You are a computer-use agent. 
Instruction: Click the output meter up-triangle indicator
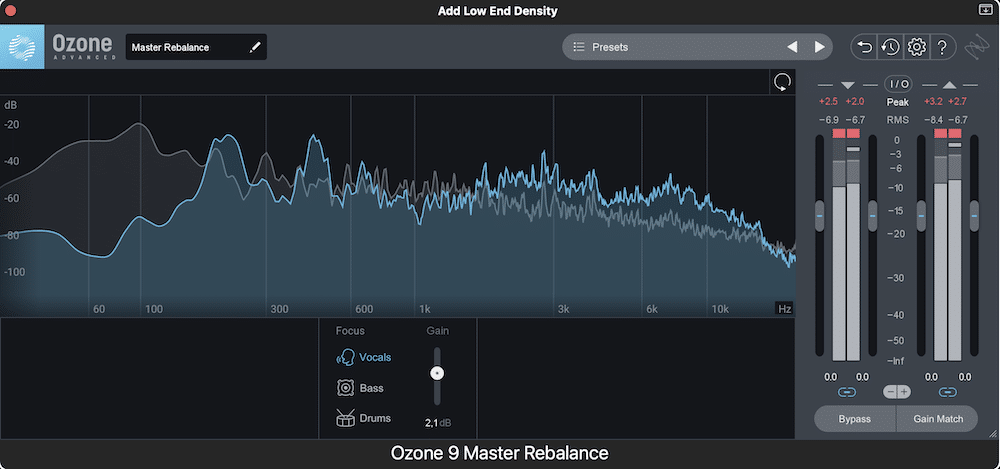pyautogui.click(x=949, y=85)
